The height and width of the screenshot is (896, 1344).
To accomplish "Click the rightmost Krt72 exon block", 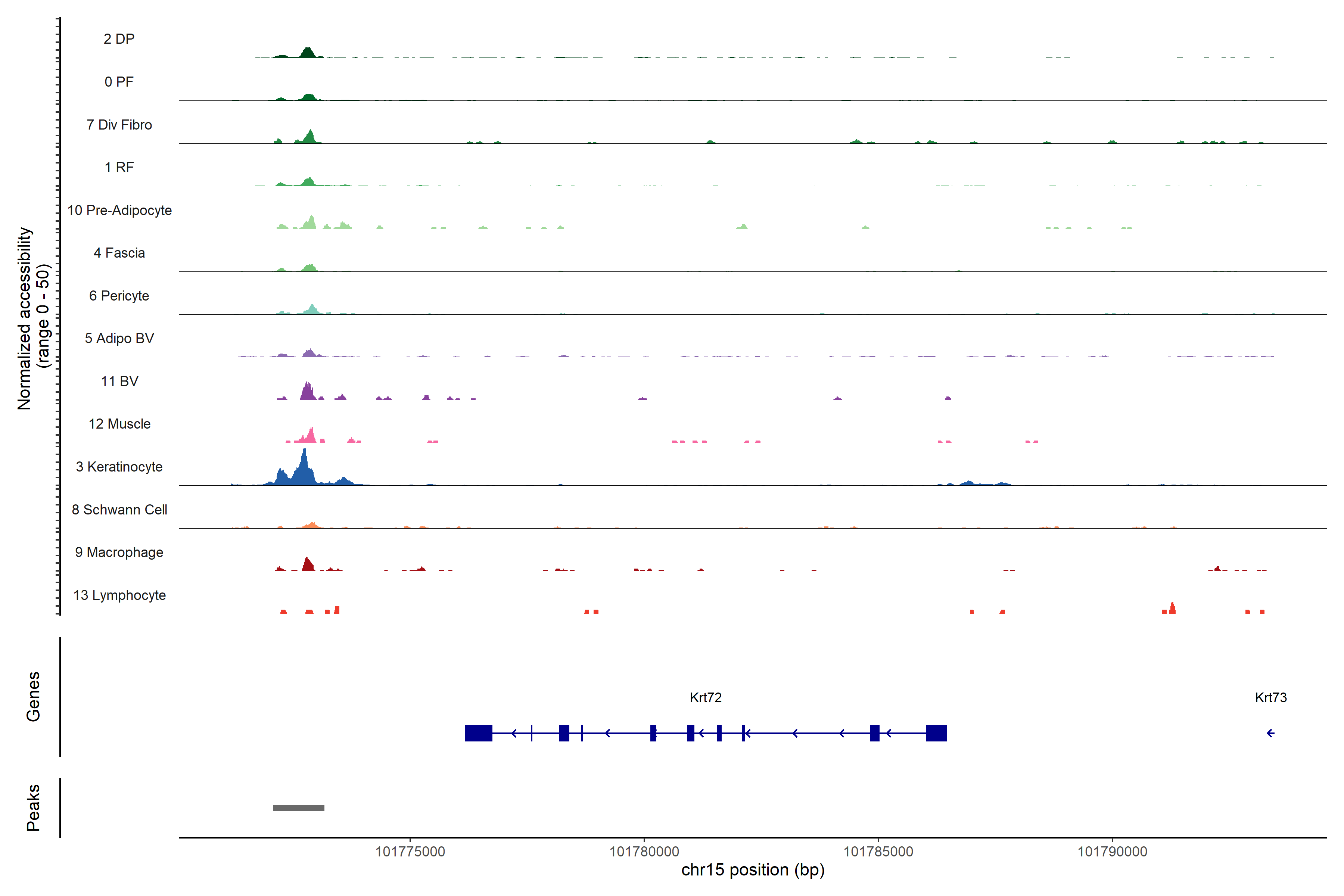I will (x=936, y=733).
